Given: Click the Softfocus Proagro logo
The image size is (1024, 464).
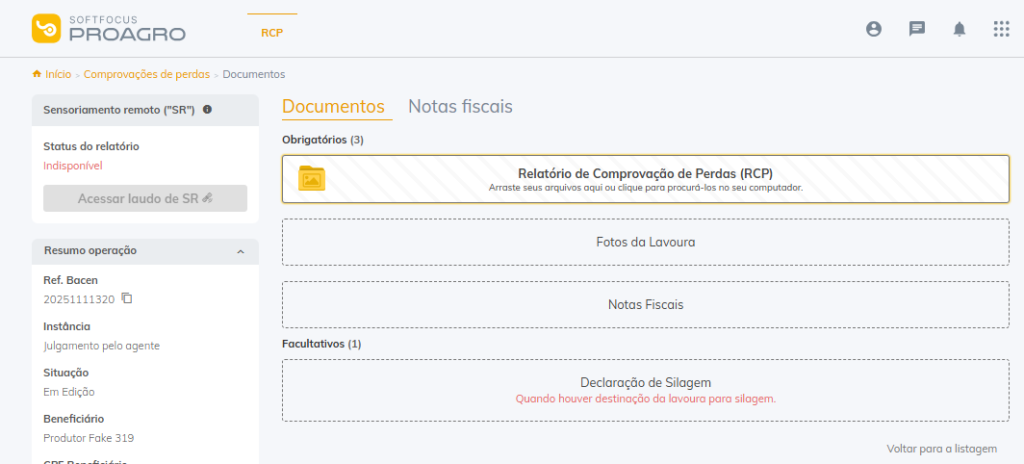Looking at the screenshot, I should tap(108, 29).
